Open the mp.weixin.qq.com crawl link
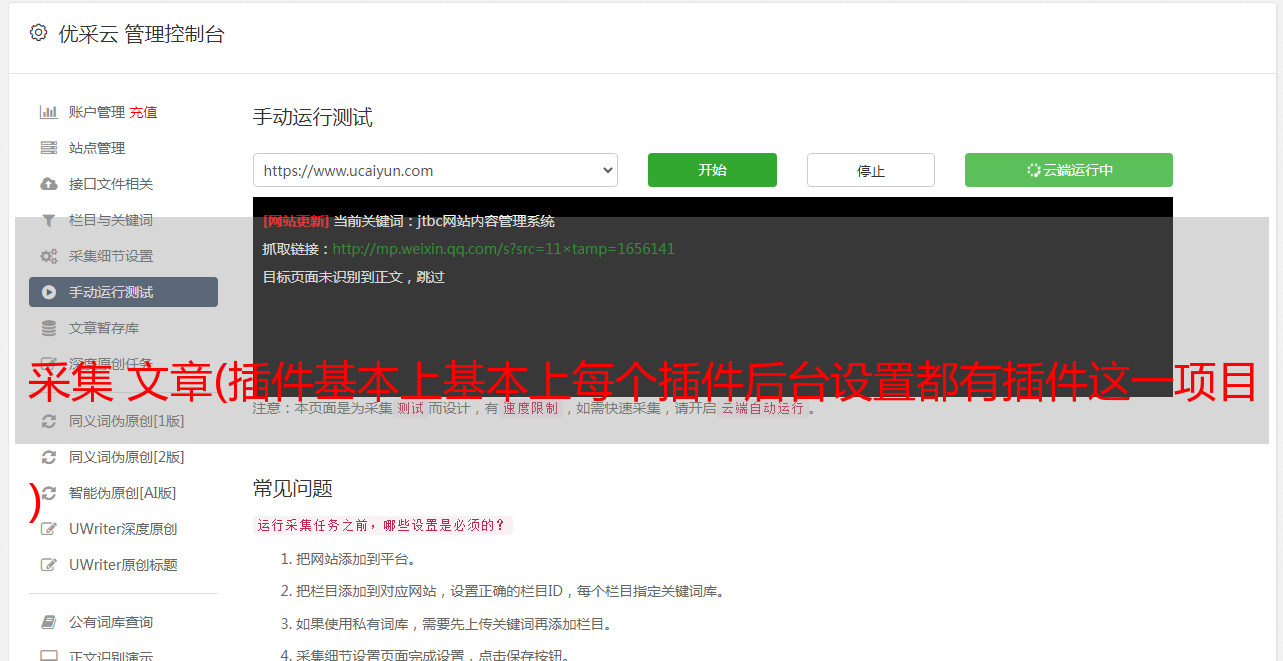The width and height of the screenshot is (1283, 661). (x=503, y=249)
